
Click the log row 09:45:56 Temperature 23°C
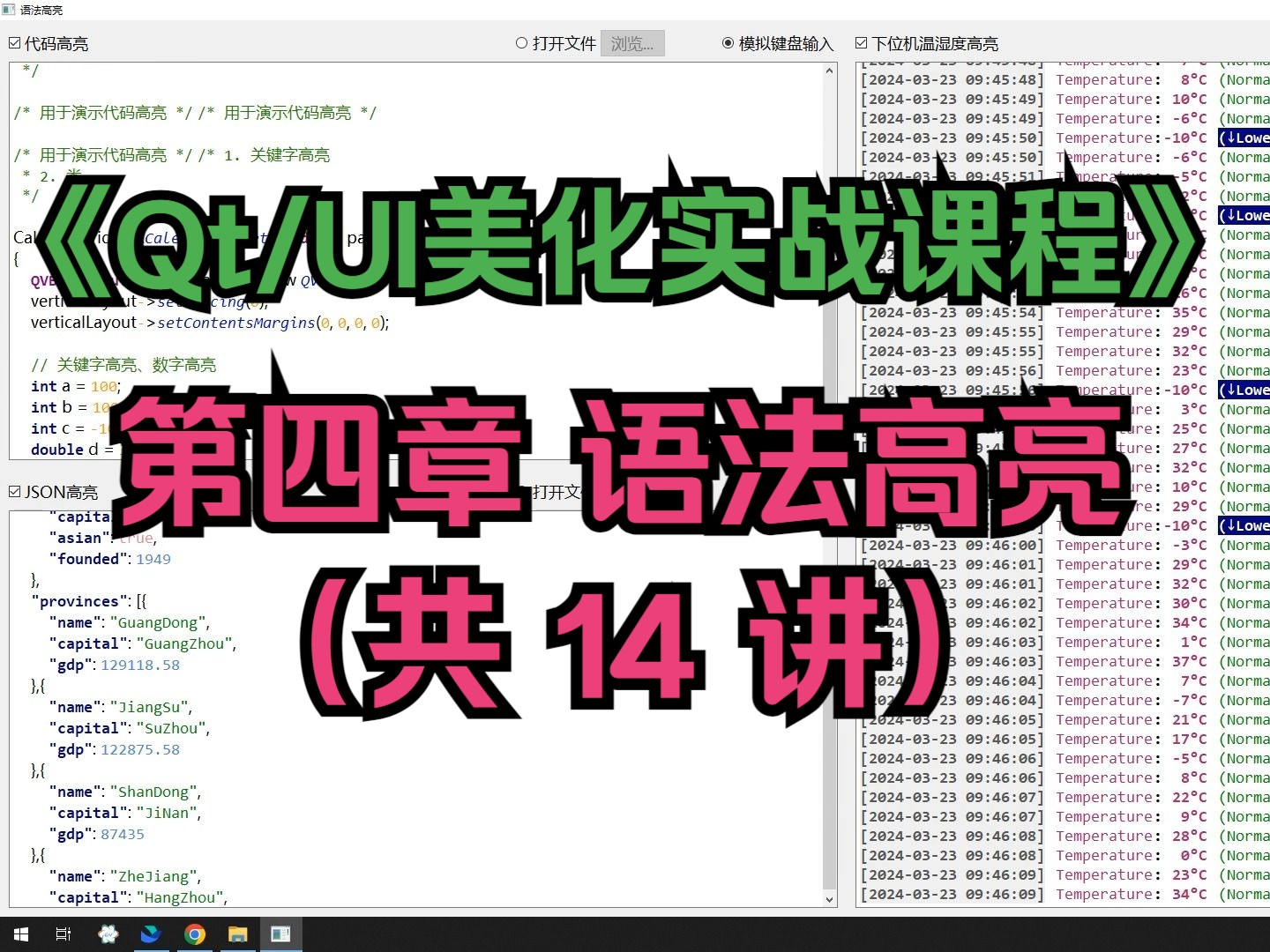click(x=1065, y=370)
